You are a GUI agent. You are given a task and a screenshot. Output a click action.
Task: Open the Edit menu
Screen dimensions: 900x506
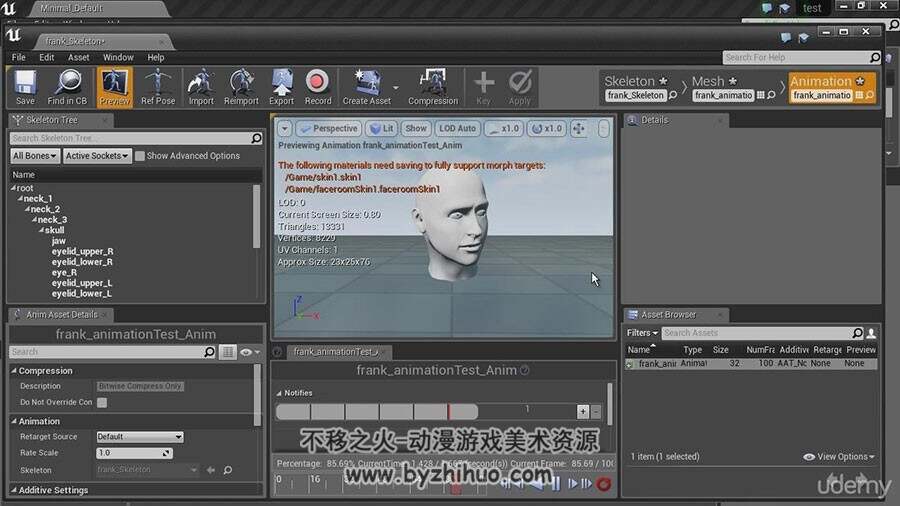click(x=46, y=57)
